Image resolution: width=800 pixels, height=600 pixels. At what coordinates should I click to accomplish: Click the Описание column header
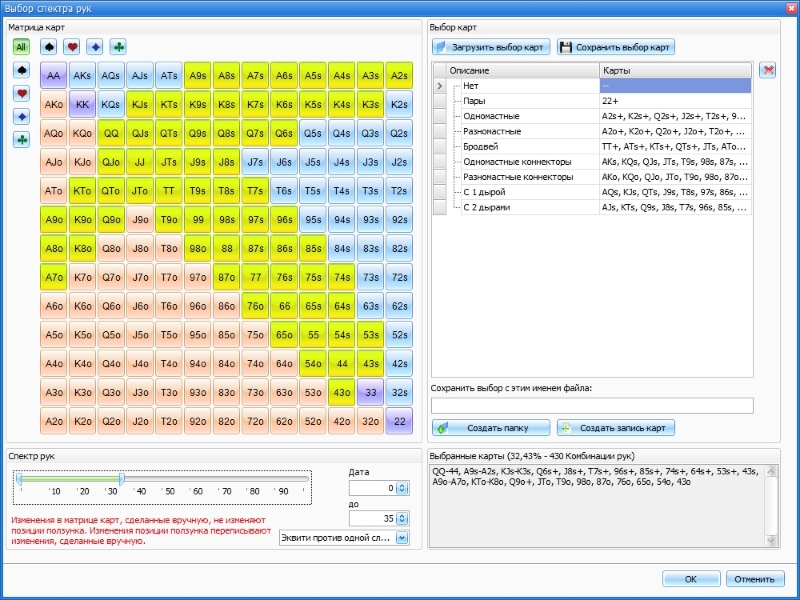[522, 70]
